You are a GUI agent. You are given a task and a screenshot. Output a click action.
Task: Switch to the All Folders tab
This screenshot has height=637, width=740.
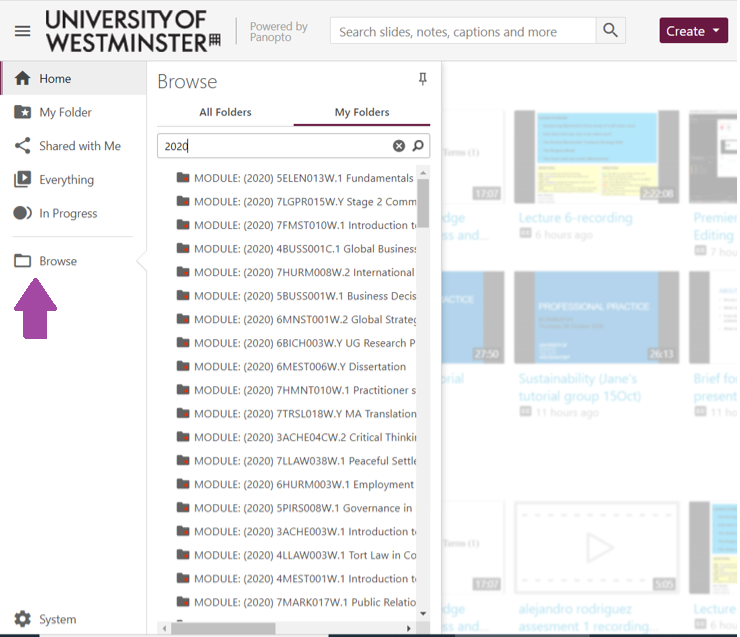click(x=225, y=112)
